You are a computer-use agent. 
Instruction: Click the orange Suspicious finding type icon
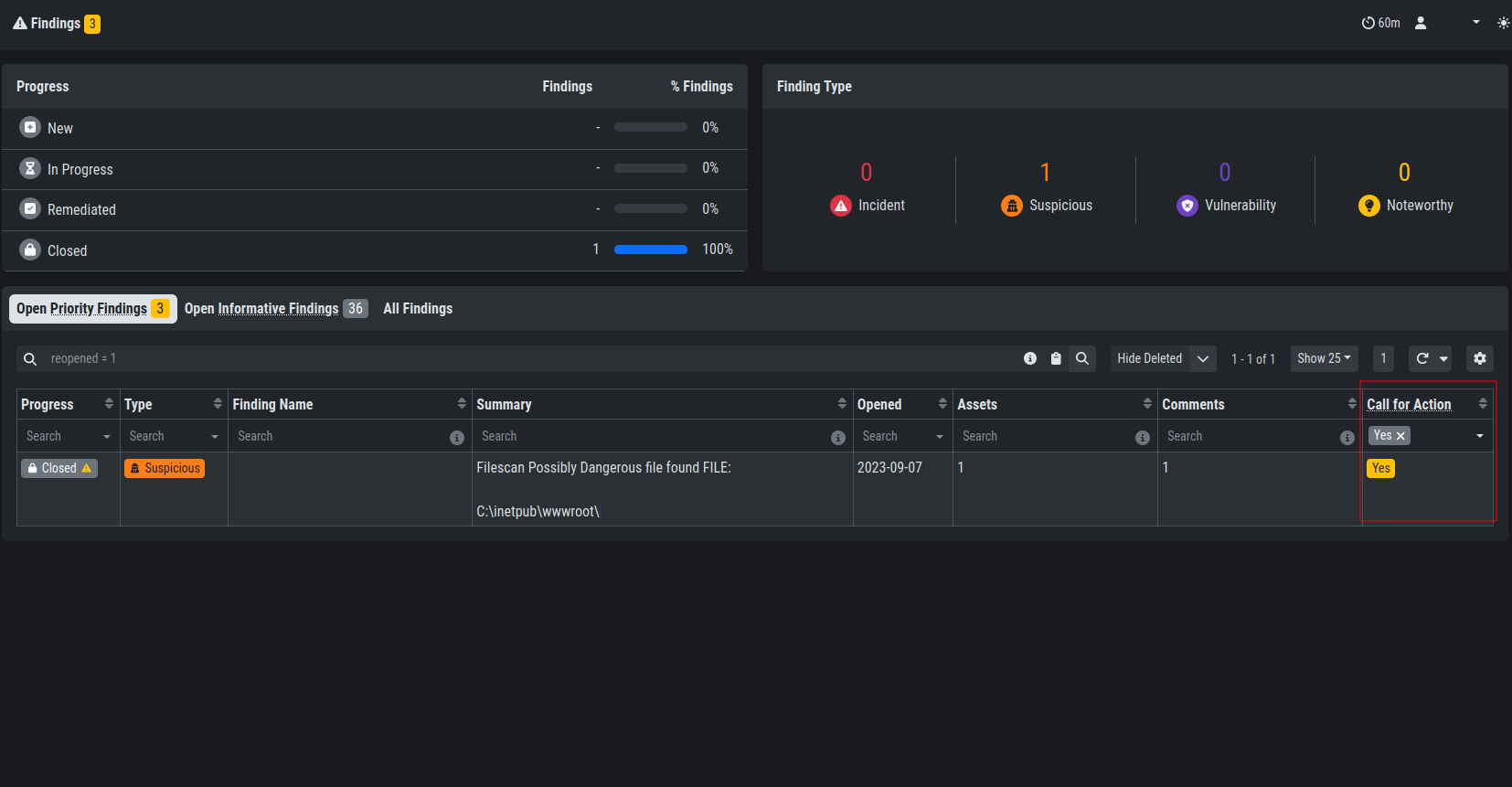[x=1012, y=206]
